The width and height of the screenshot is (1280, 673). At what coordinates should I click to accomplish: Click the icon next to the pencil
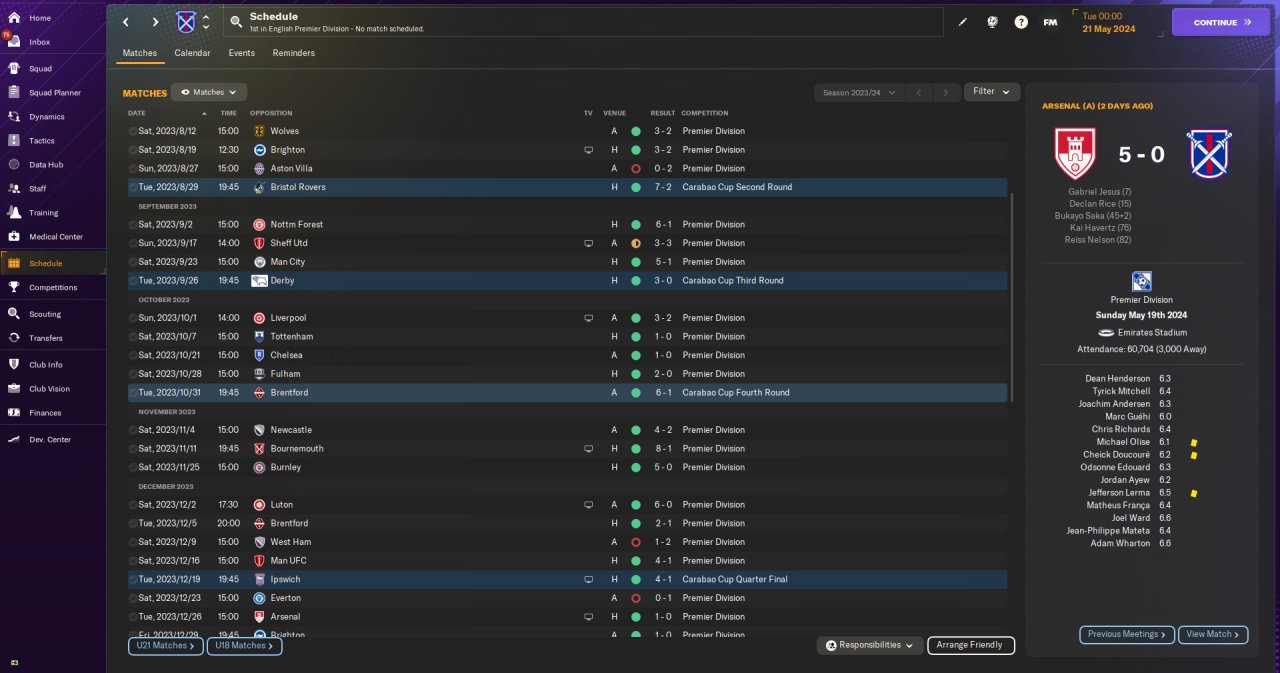coord(992,22)
